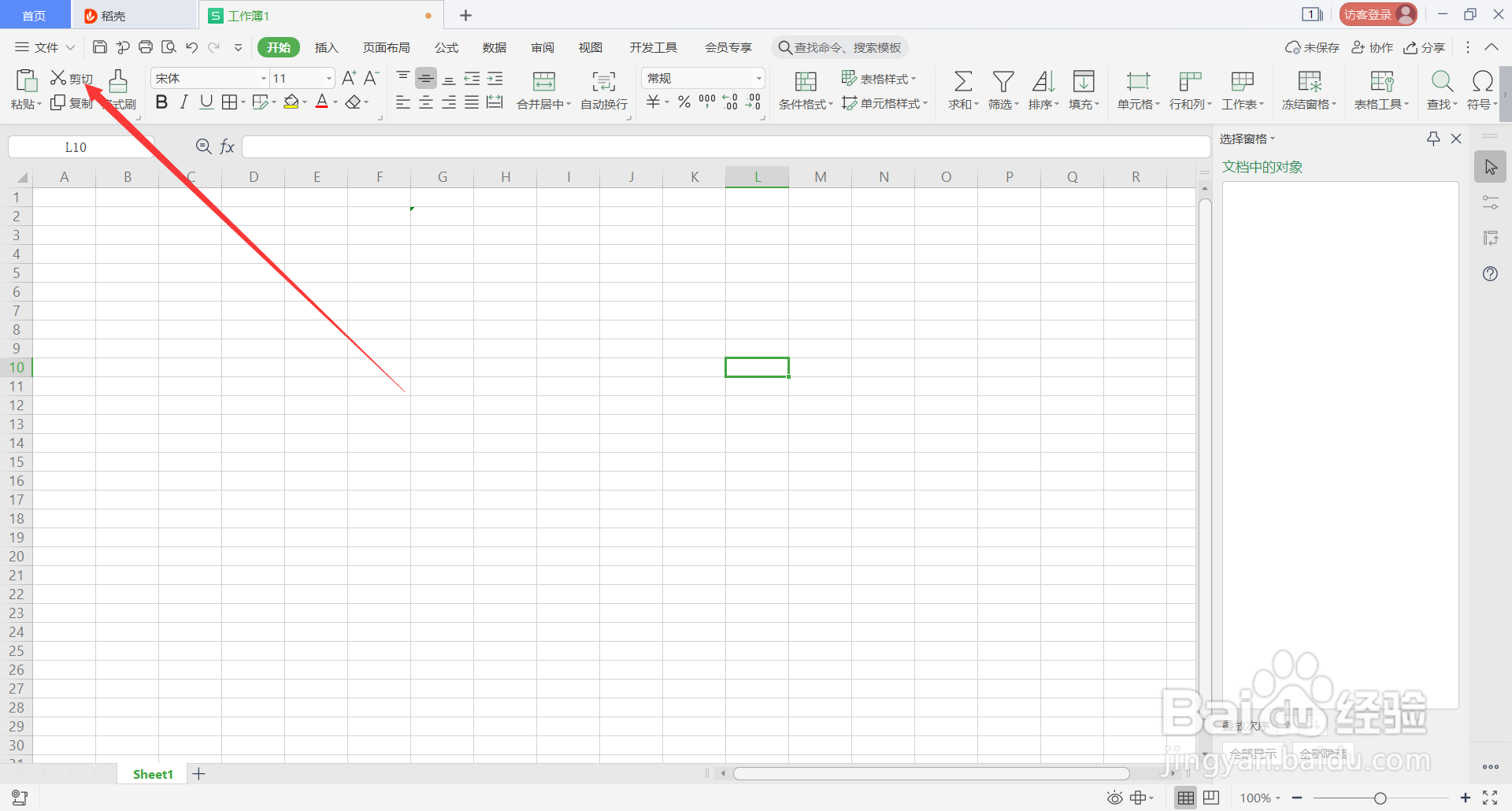The width and height of the screenshot is (1512, 811).
Task: Switch to the Page Layout (页面布局) tab
Action: [386, 47]
